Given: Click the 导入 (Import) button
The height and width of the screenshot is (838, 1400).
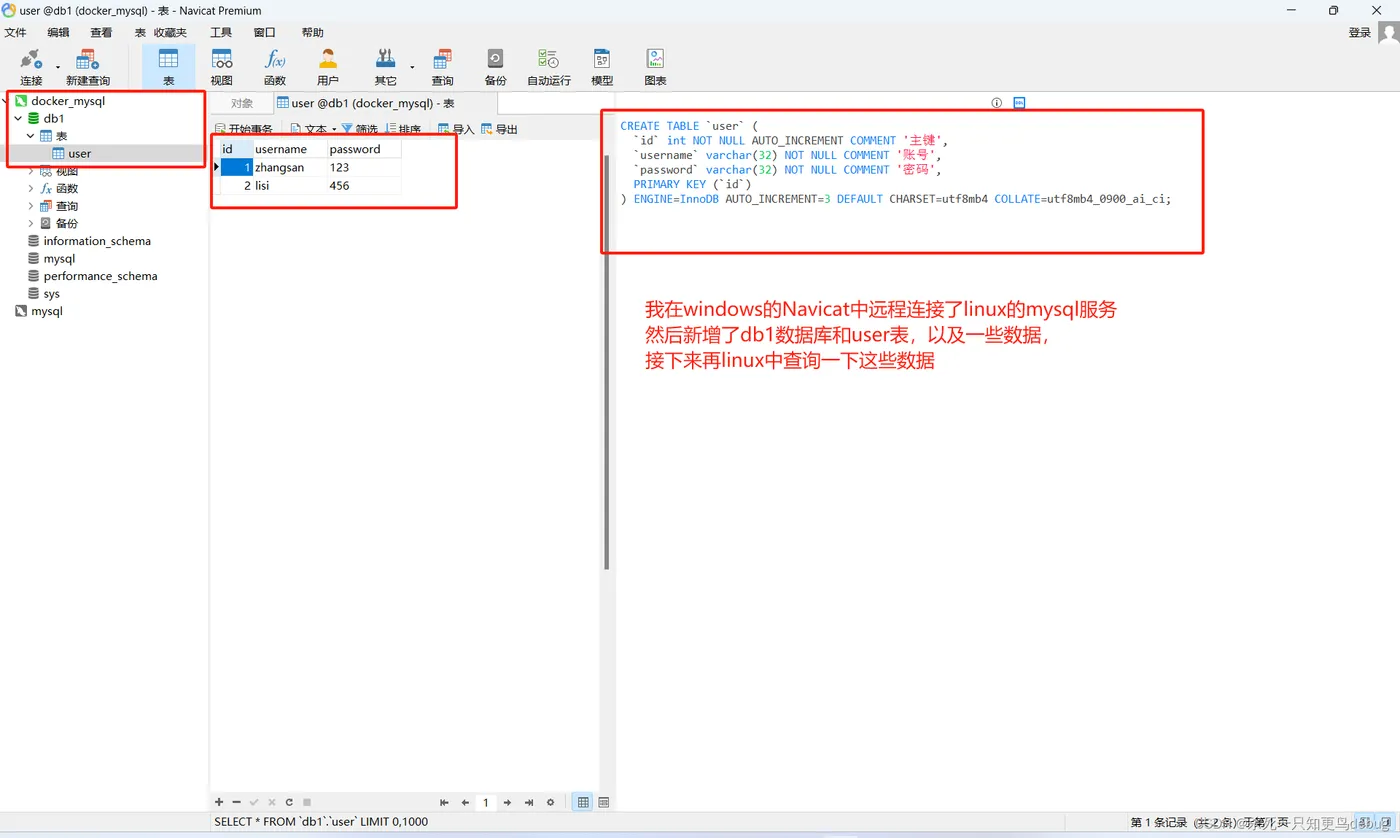Looking at the screenshot, I should point(456,129).
